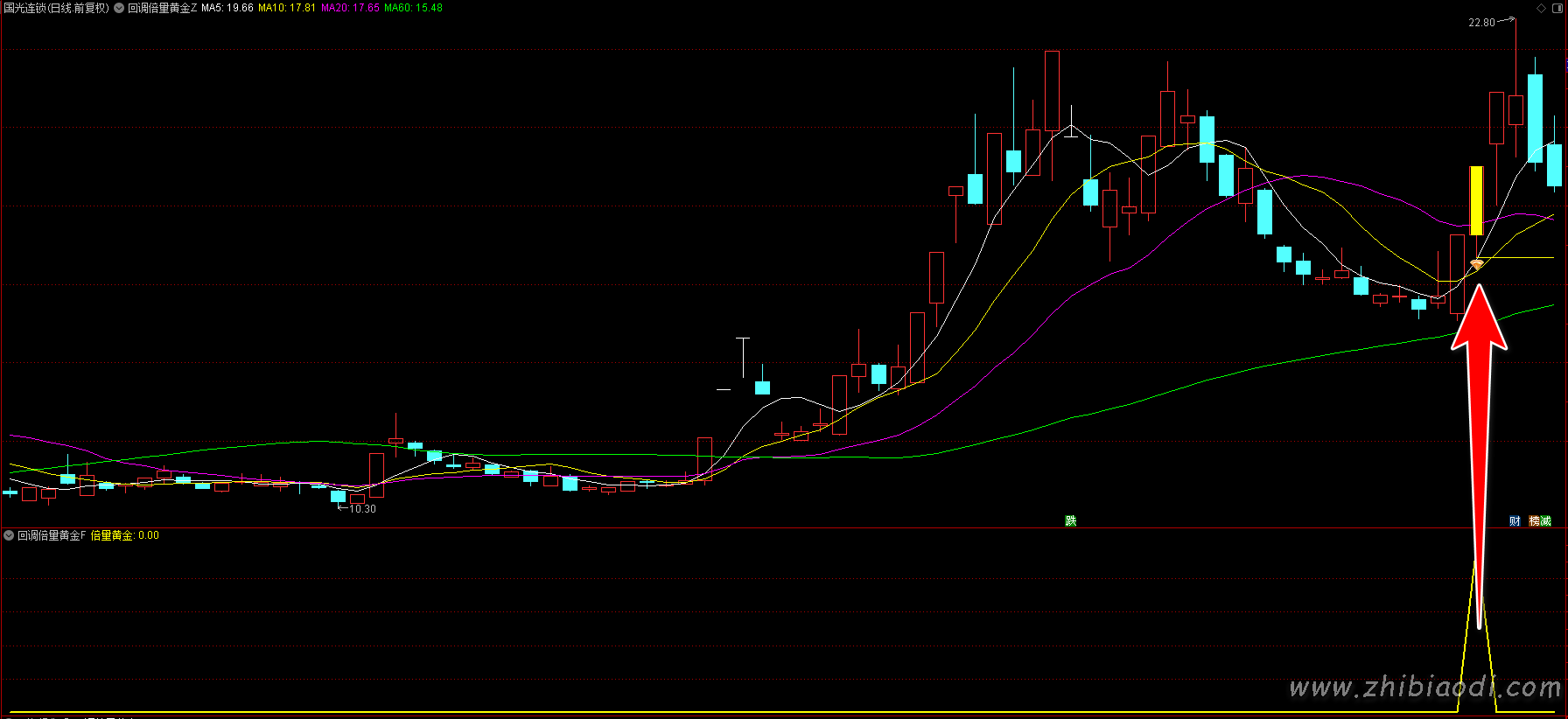Click the MA5 19.66 readout
Image resolution: width=1568 pixels, height=719 pixels.
pos(227,8)
